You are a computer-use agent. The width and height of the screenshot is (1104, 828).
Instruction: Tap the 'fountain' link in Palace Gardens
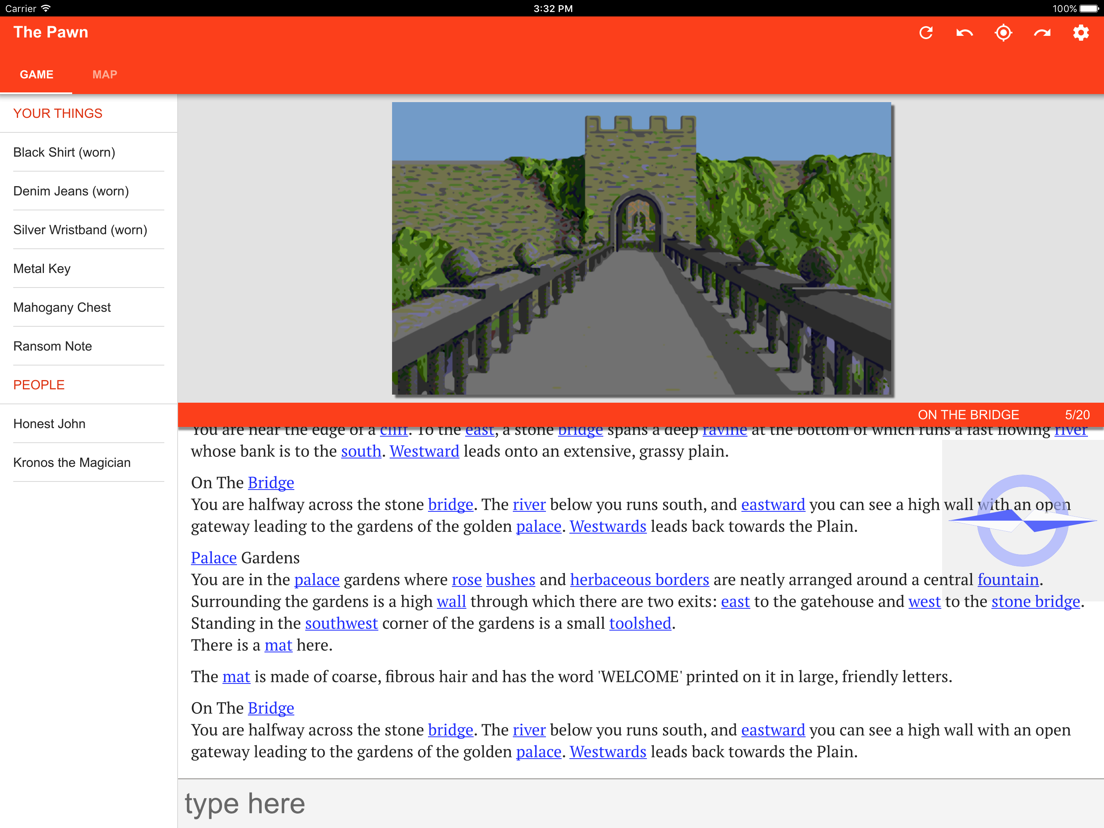click(x=1008, y=579)
